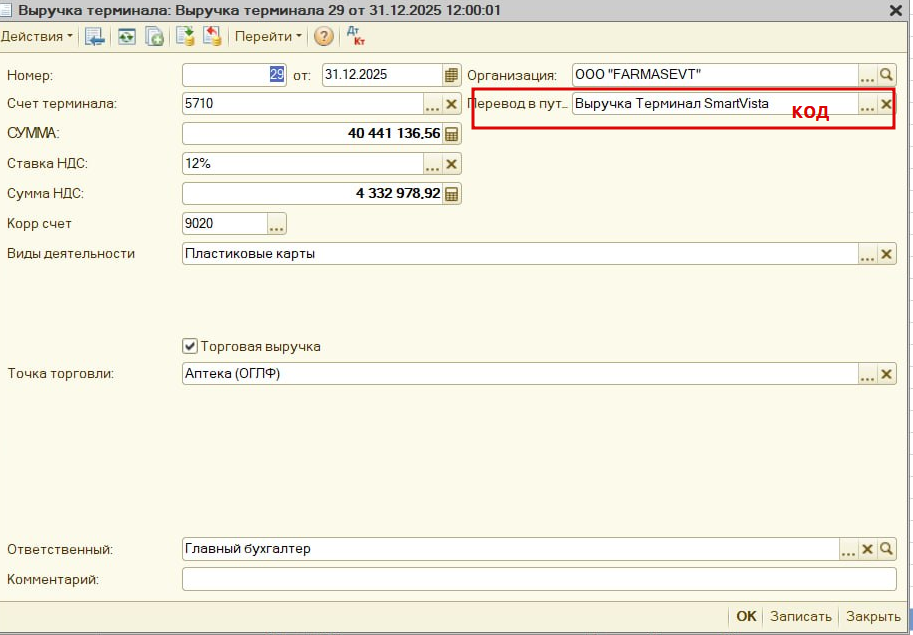Screen dimensions: 913x635
Task: Click the Аптека (ОГЛФ) field
Action: click(x=520, y=374)
